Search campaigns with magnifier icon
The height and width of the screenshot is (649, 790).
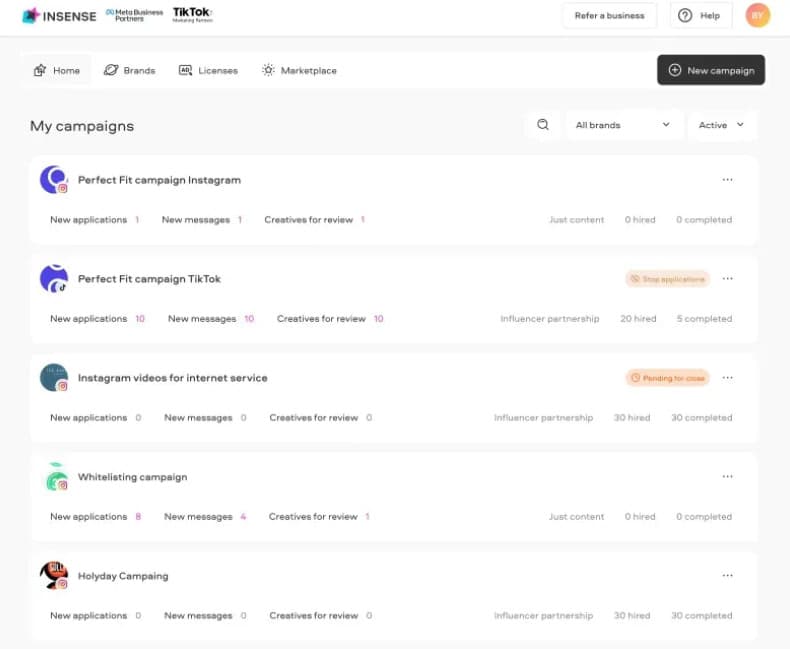[x=543, y=124]
